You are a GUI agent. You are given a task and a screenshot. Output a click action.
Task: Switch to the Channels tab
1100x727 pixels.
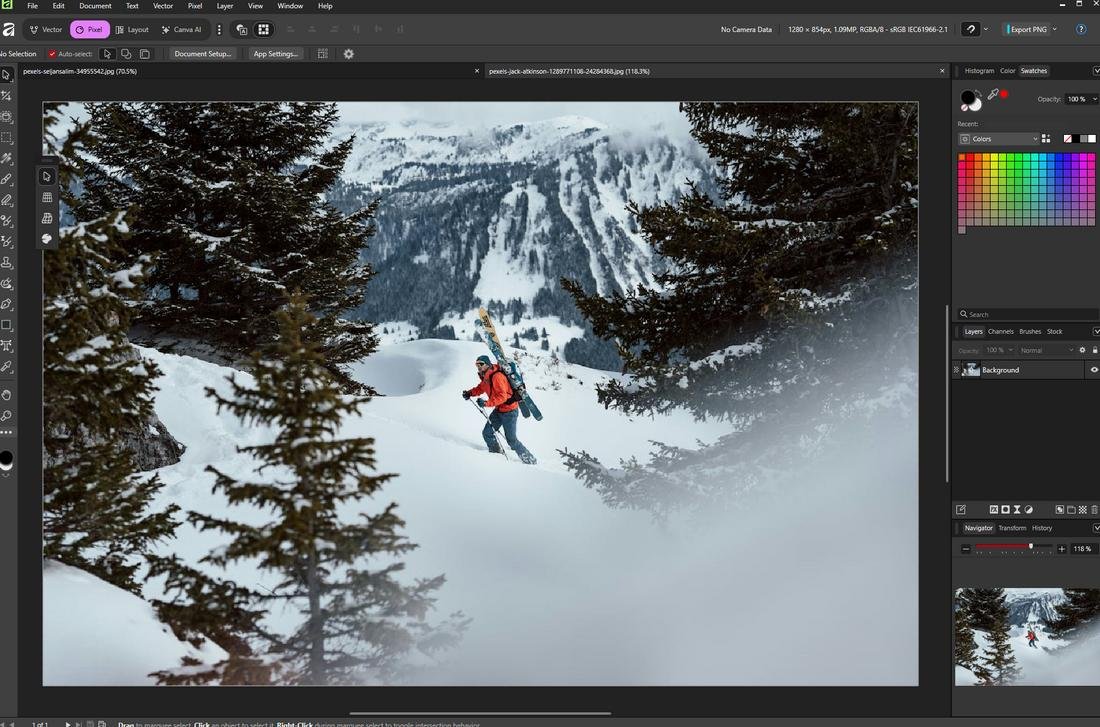click(x=1001, y=331)
